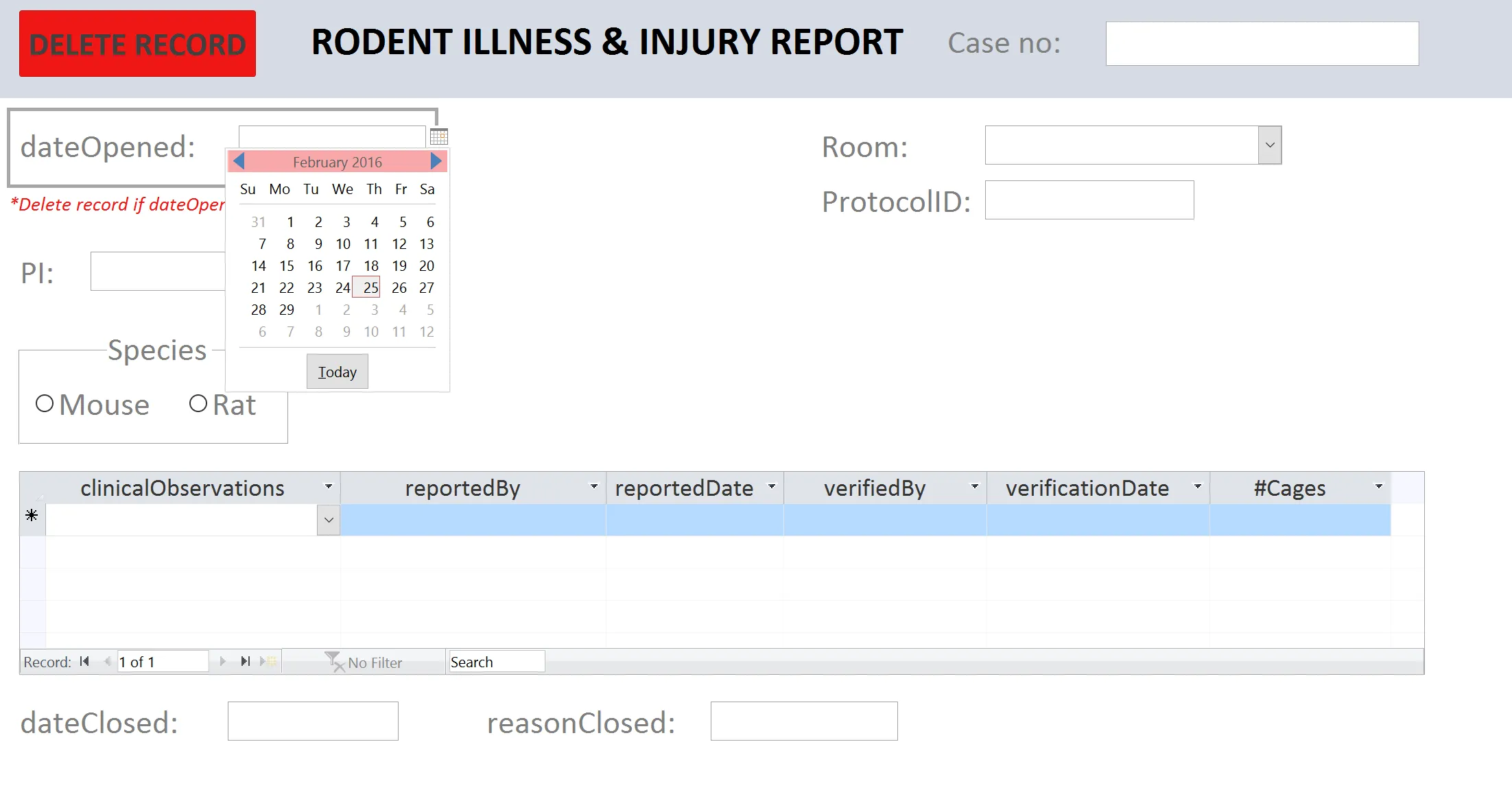This screenshot has width=1512, height=790.
Task: Jump to last record navigation icon
Action: 245,662
